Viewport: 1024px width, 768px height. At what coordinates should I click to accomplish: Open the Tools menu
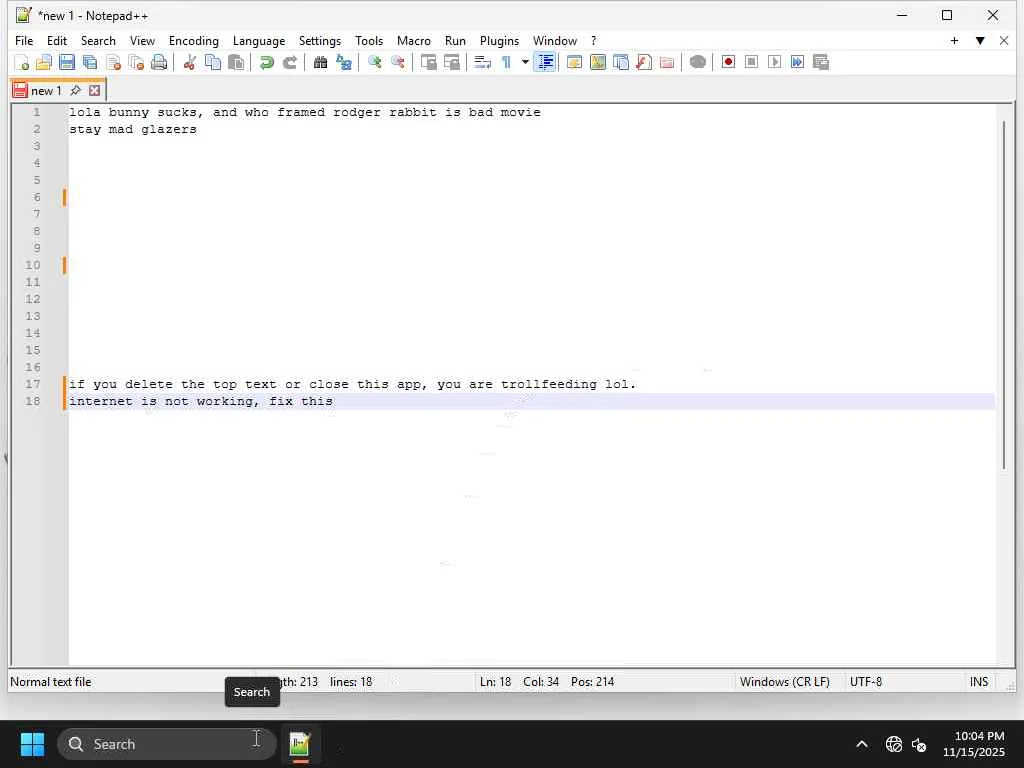pyautogui.click(x=369, y=40)
